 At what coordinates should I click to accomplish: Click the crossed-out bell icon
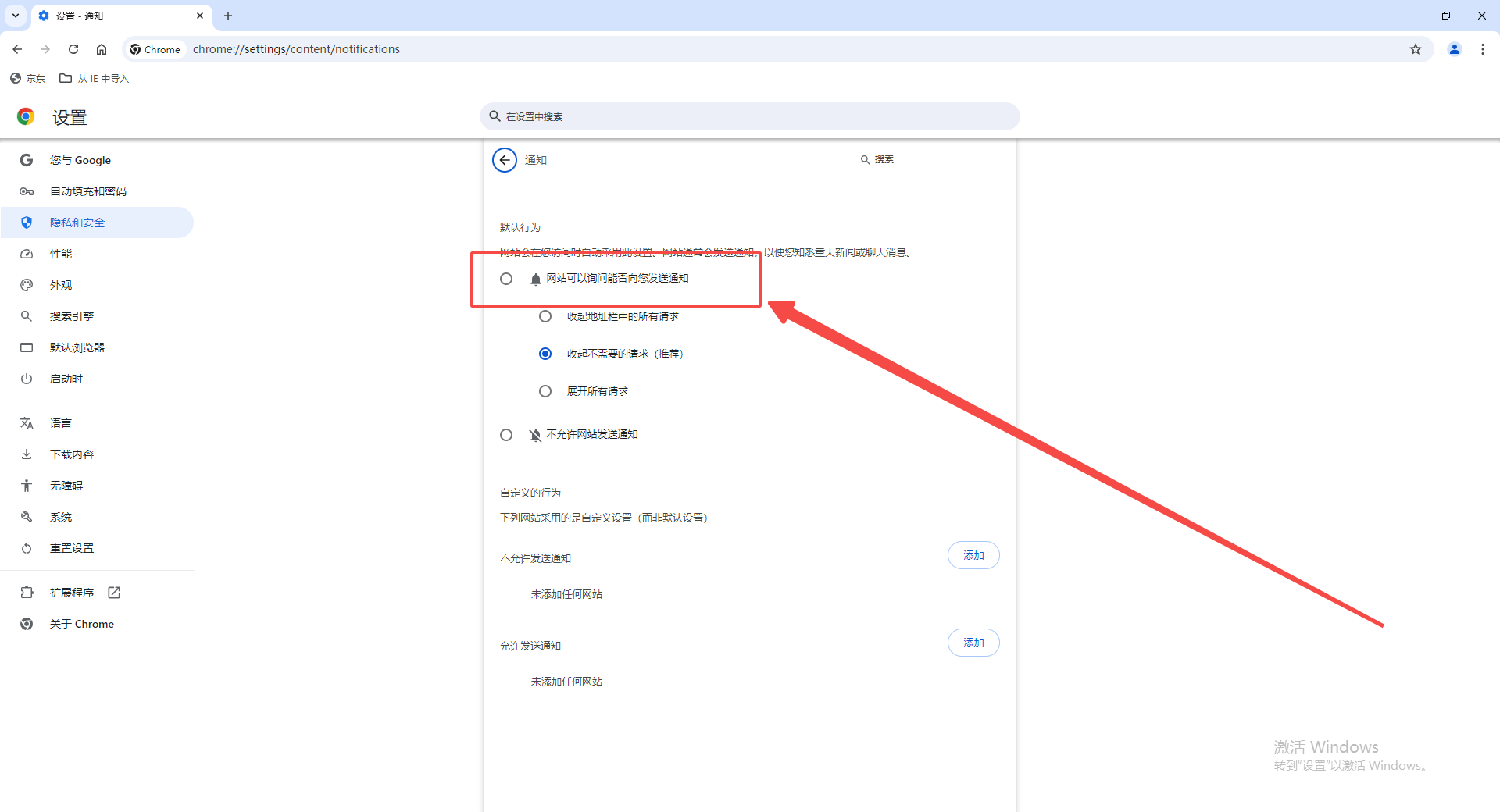pyautogui.click(x=535, y=435)
